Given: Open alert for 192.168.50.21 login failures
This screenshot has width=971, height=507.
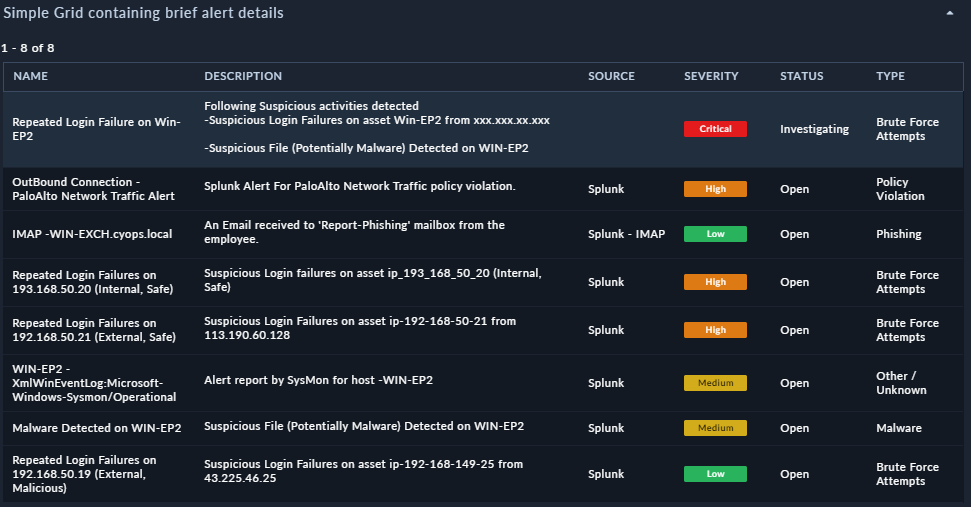Looking at the screenshot, I should click(84, 330).
